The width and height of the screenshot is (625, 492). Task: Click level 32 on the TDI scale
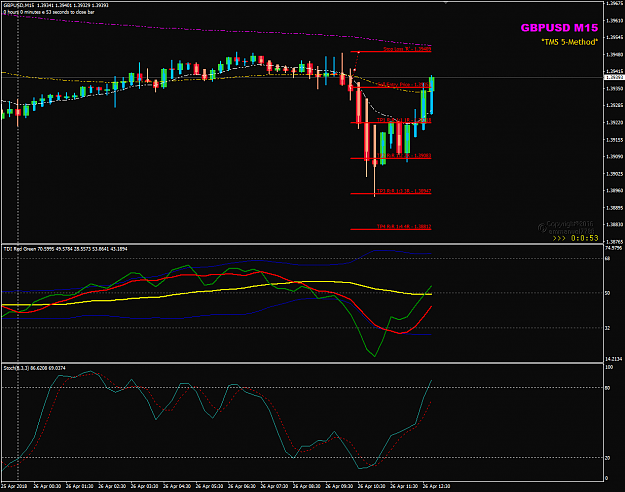(x=607, y=328)
